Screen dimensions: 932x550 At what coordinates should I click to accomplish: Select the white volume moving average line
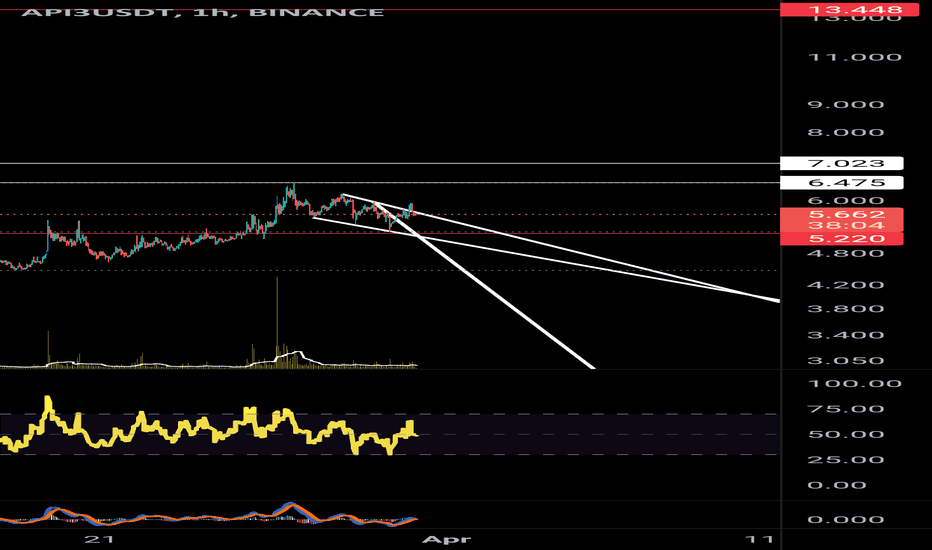[209, 362]
